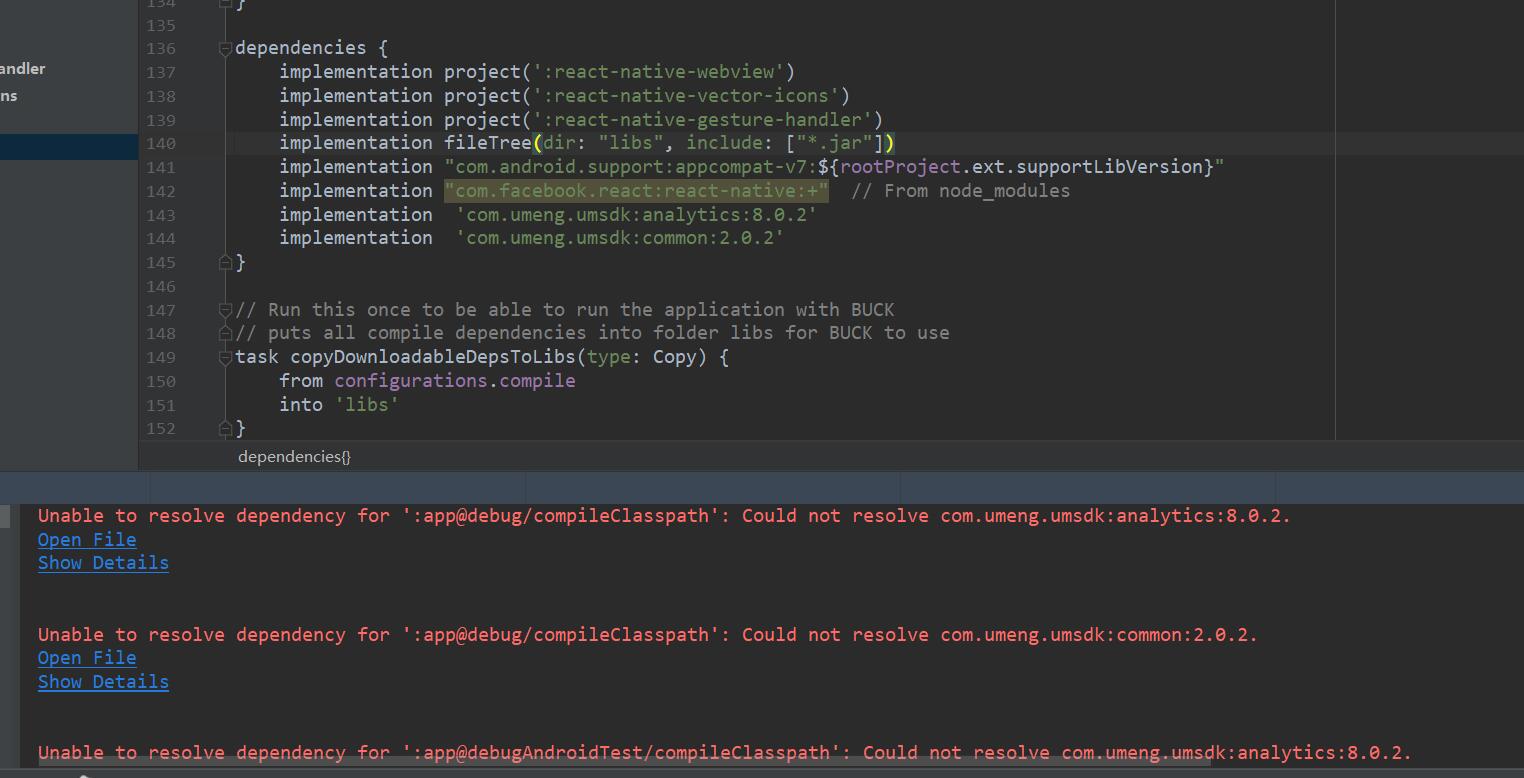Click line number 150 in gutter

[160, 381]
